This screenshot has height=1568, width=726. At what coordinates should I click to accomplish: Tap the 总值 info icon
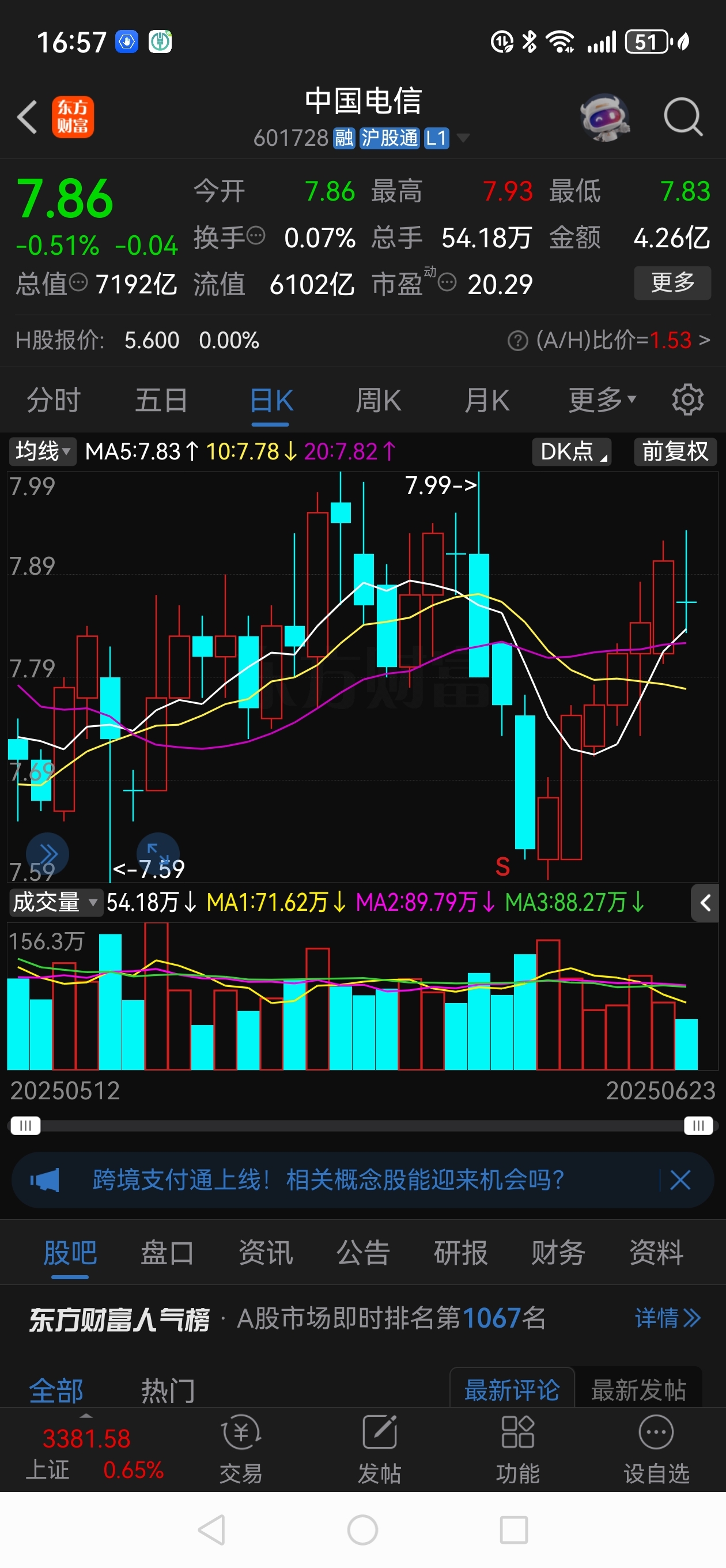click(78, 282)
